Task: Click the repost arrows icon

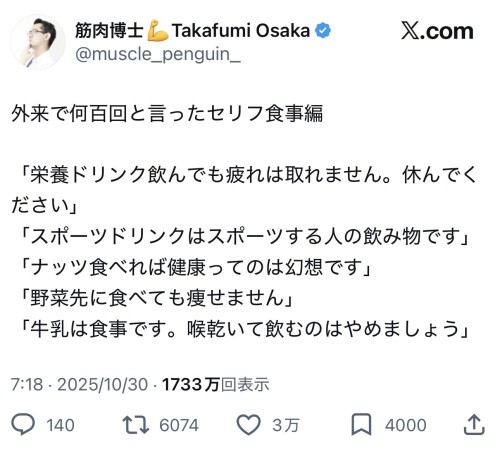Action: (136, 424)
